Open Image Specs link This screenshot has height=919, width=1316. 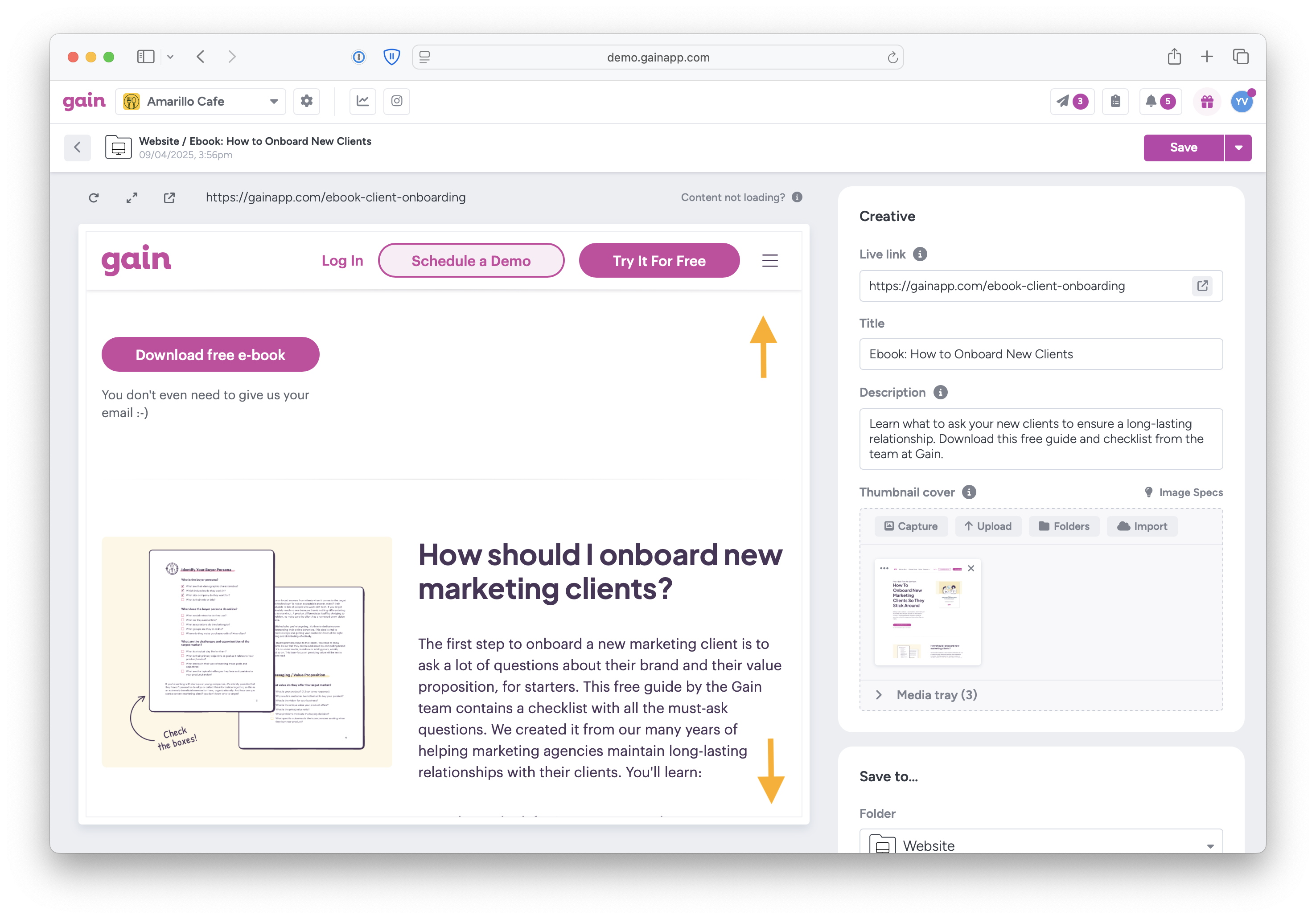point(1184,492)
